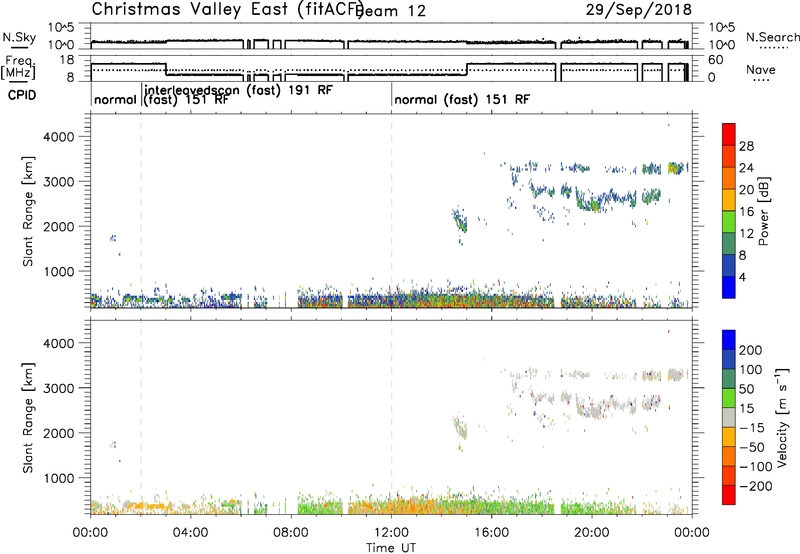Click the 2000 km echo cluster near 15:00, power panel
The image size is (800, 554).
[x=460, y=221]
